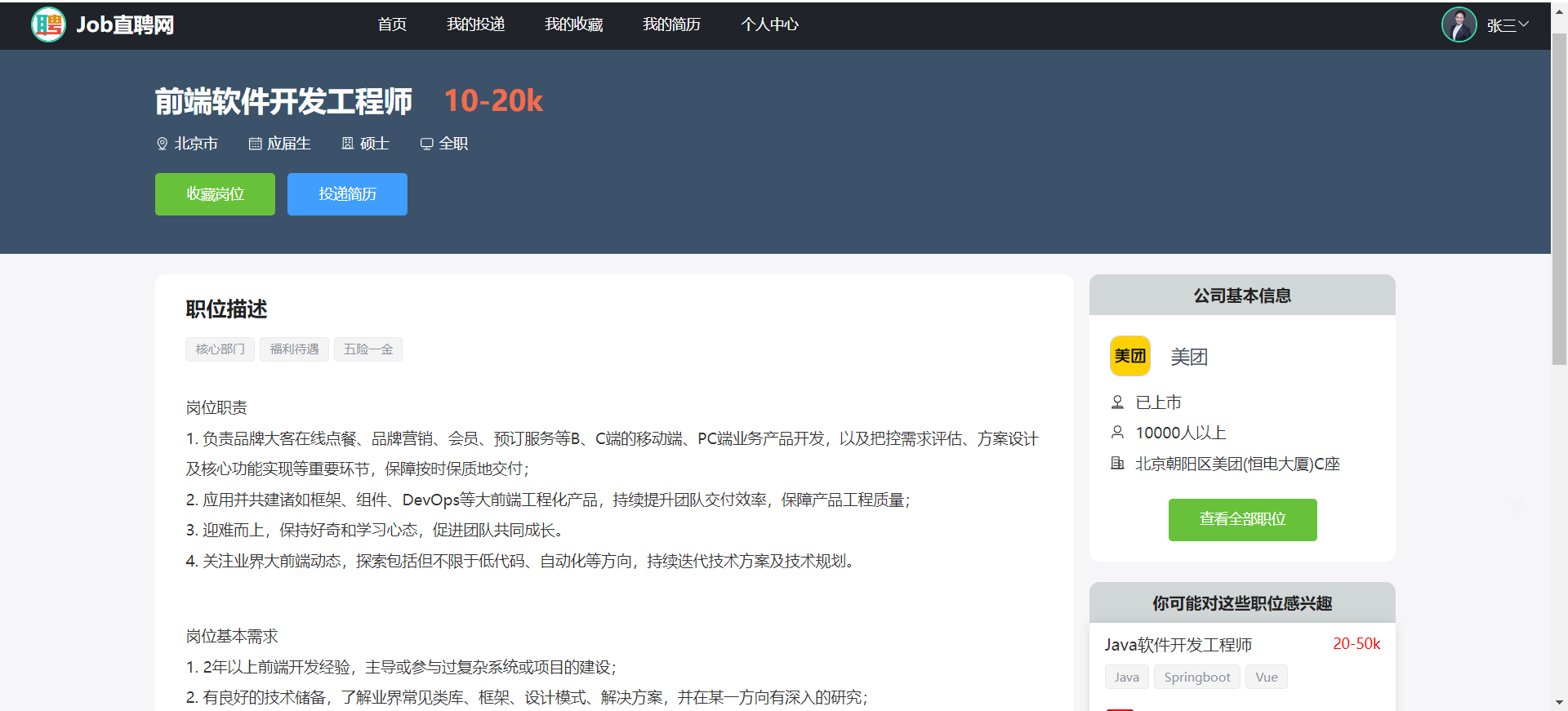Open the user avatar picture
This screenshot has width=1568, height=711.
click(1459, 24)
